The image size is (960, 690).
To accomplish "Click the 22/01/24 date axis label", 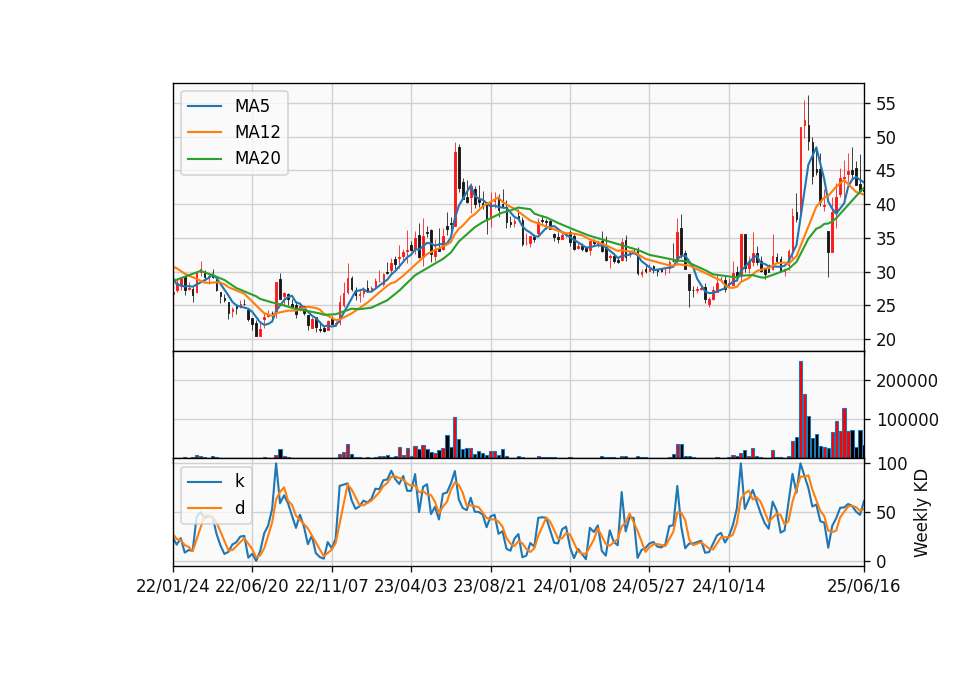I will click(173, 586).
